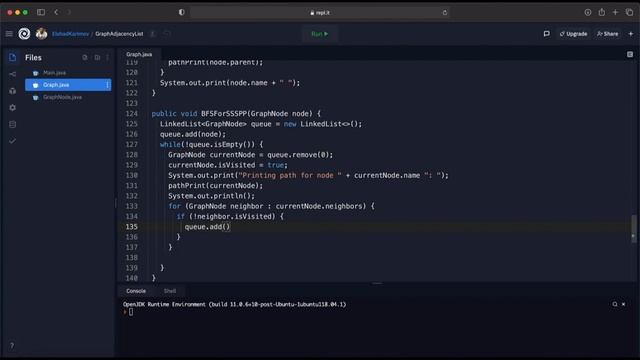The image size is (640, 360).
Task: Open the Unit tests checkmark icon
Action: point(13,141)
